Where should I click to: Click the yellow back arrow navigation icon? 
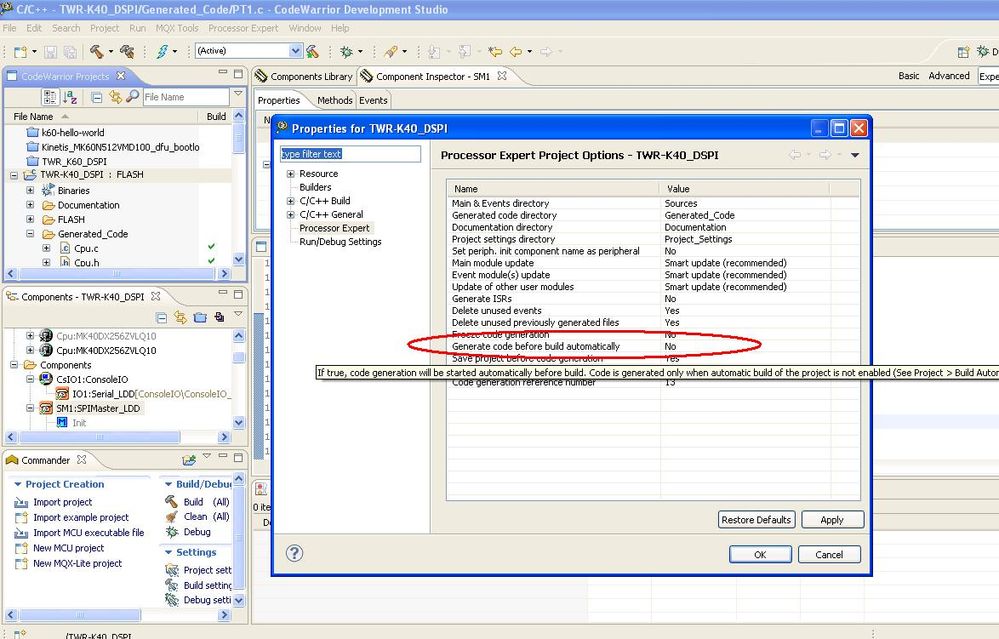tap(515, 51)
